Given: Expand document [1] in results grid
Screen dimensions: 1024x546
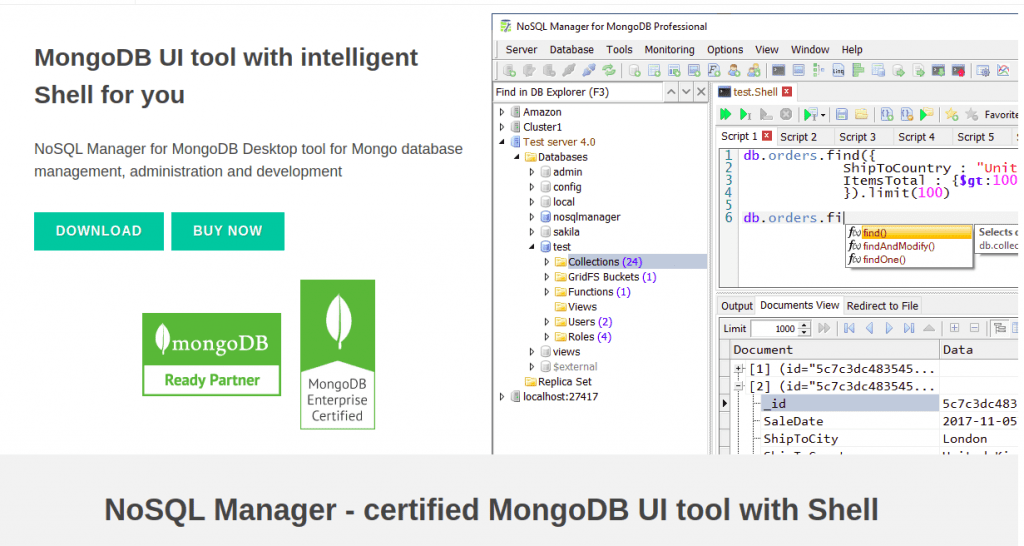Looking at the screenshot, I should click(x=739, y=369).
